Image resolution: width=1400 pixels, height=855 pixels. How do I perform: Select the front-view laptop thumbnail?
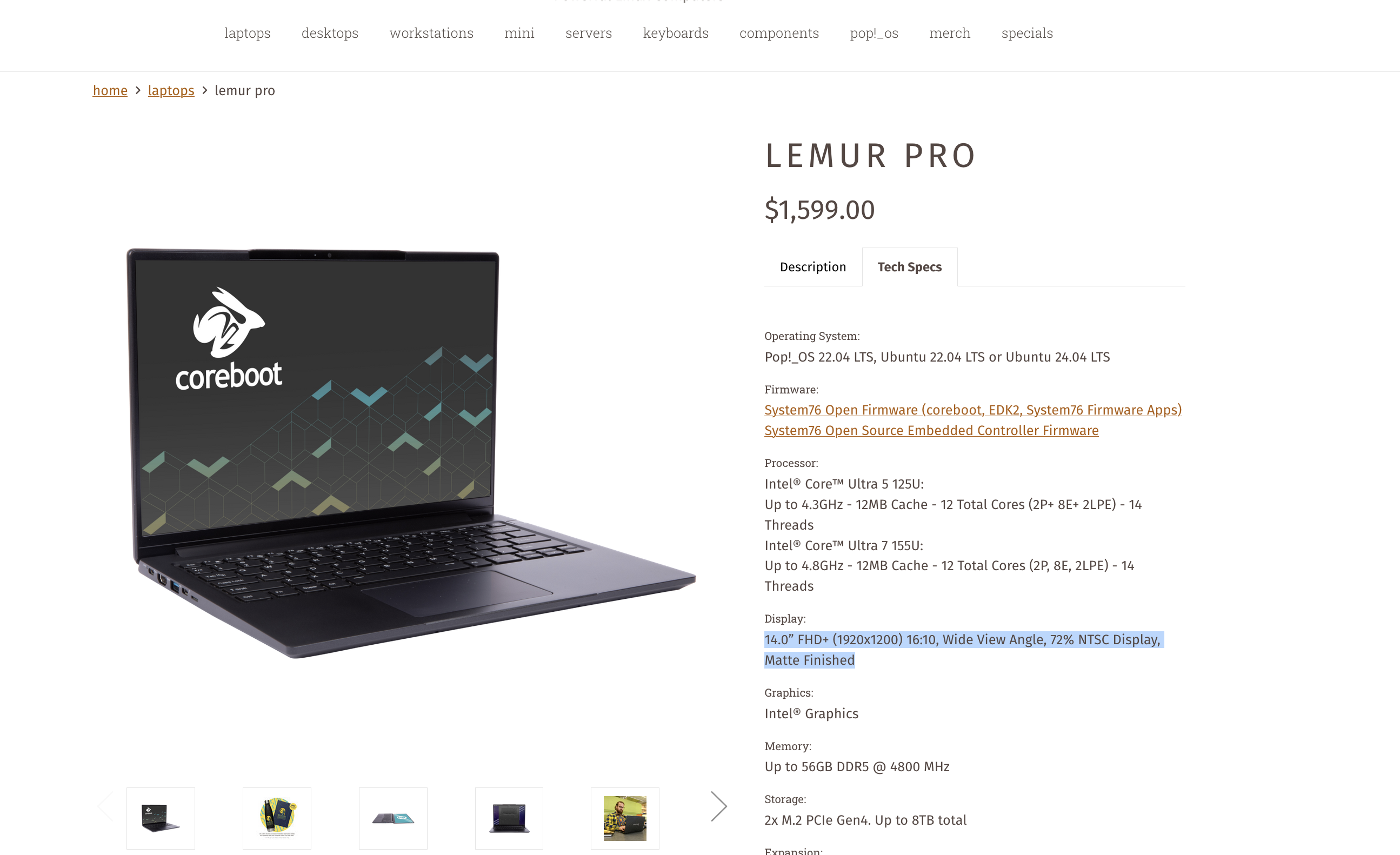(509, 818)
